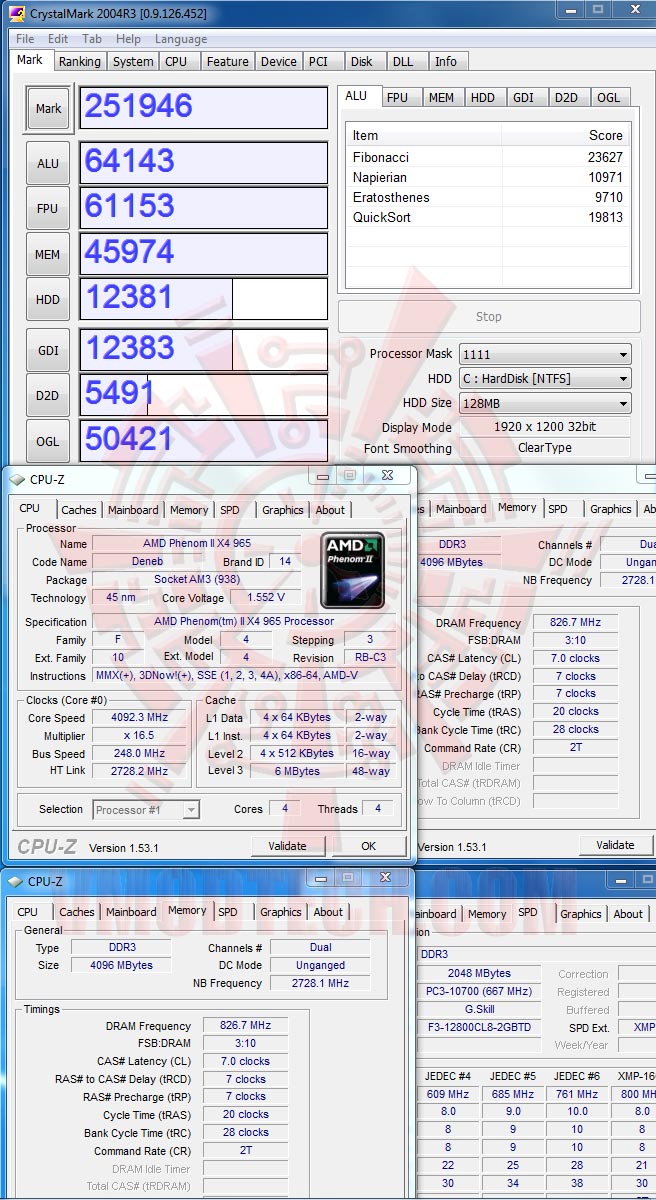Screen dimensions: 656x1200
Task: Open the File menu in CrystalMark
Action: pyautogui.click(x=25, y=39)
